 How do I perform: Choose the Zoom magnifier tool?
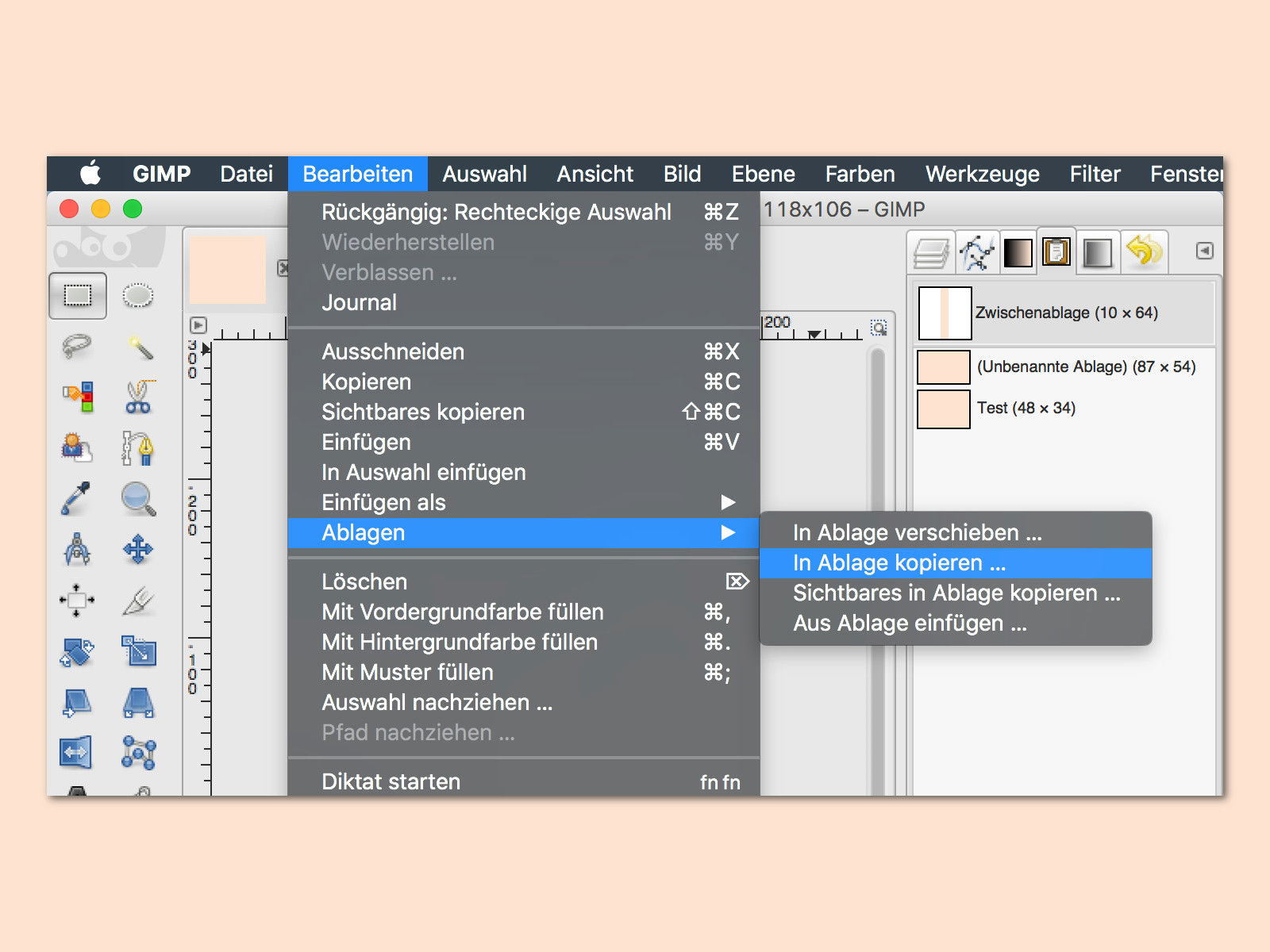point(138,499)
